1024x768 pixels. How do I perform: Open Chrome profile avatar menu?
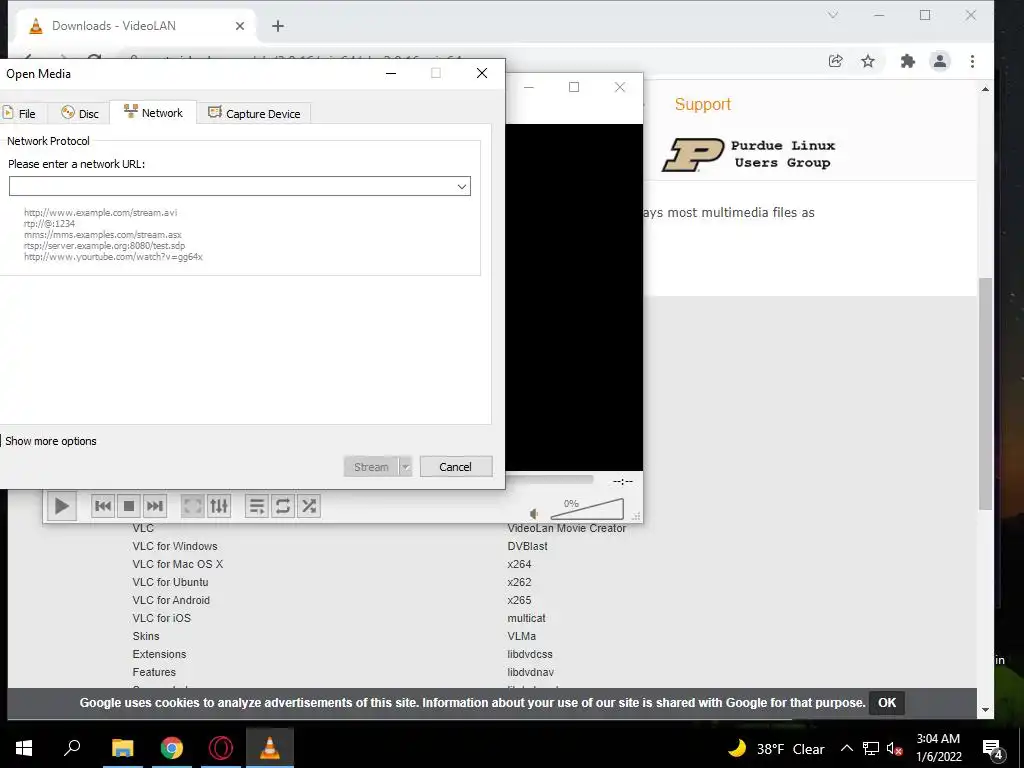tap(940, 61)
